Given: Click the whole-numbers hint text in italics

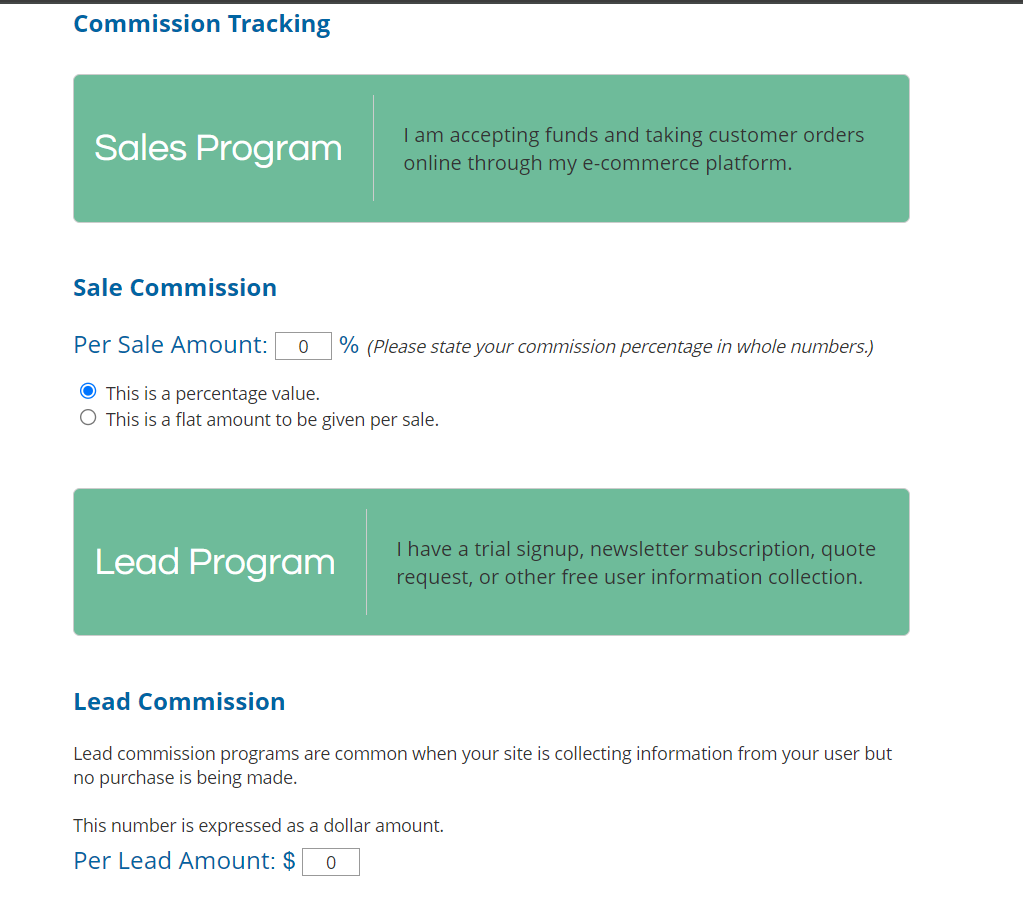Looking at the screenshot, I should click(620, 347).
